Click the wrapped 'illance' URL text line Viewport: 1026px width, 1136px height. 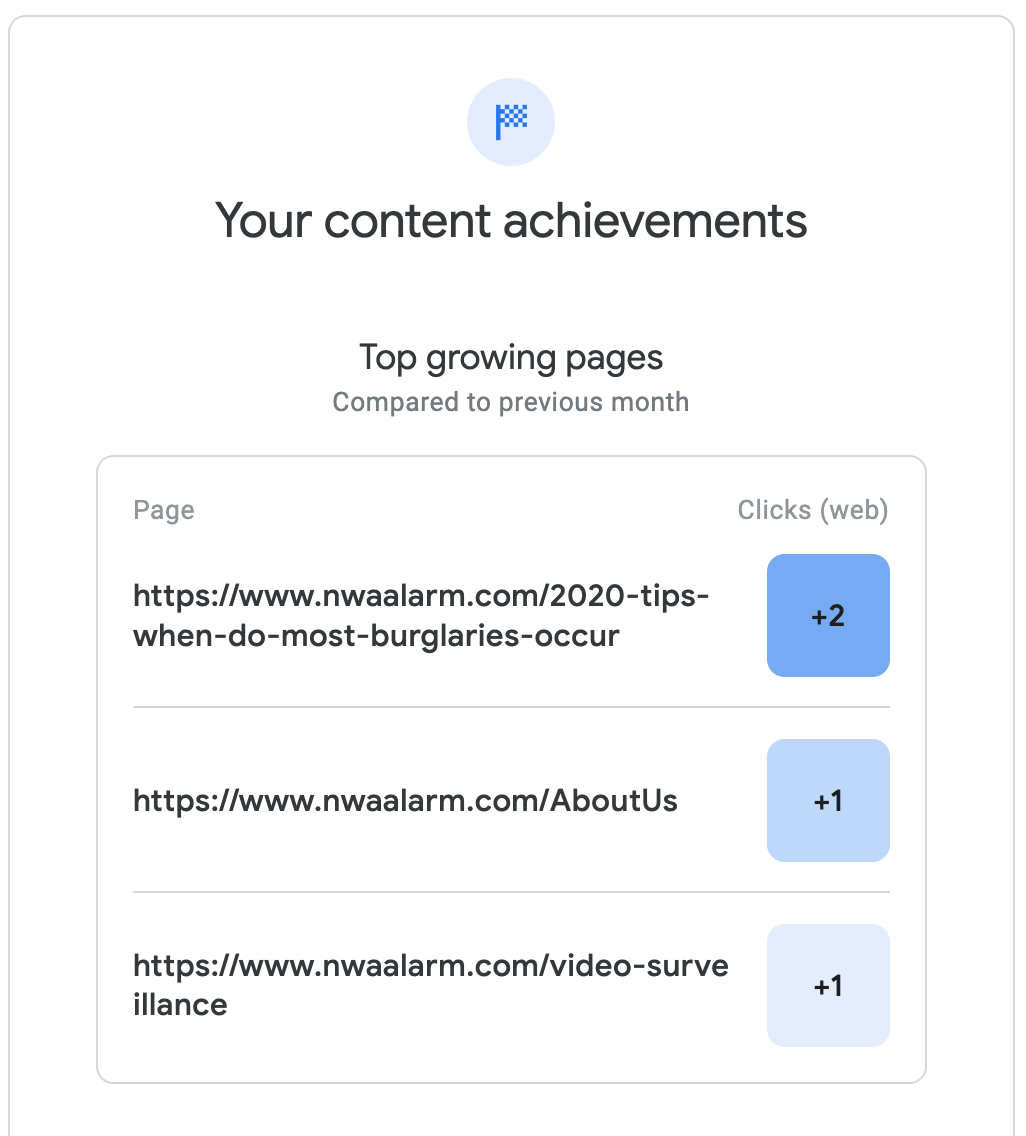180,1005
